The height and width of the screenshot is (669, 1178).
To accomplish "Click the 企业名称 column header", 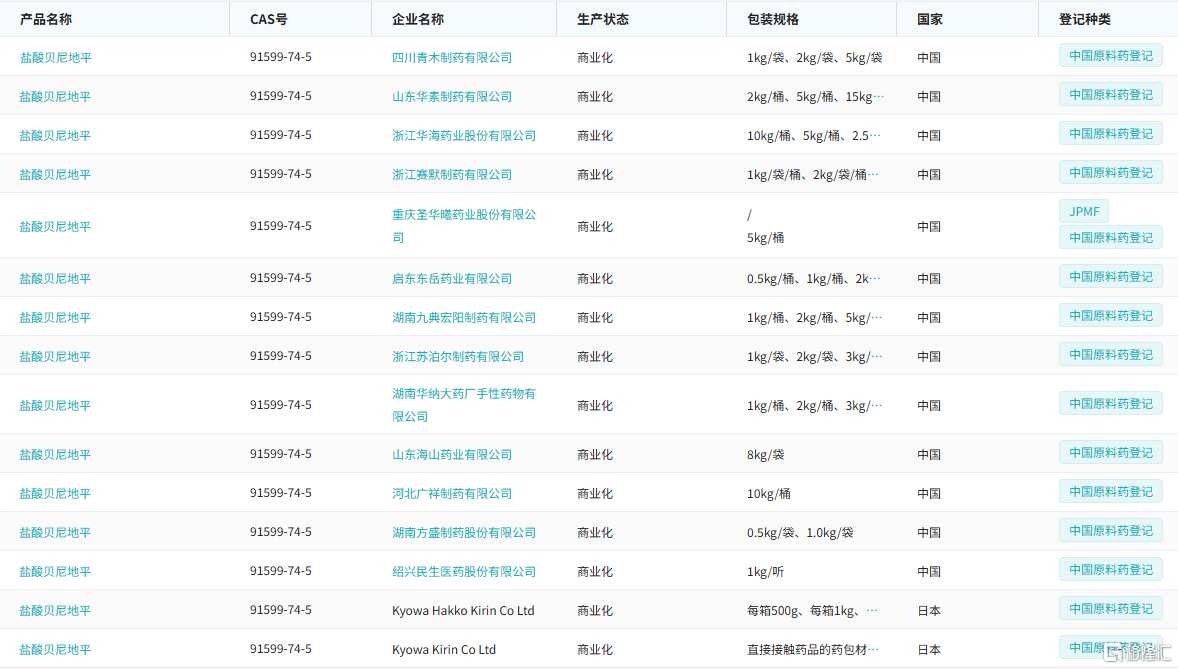I will click(x=418, y=20).
